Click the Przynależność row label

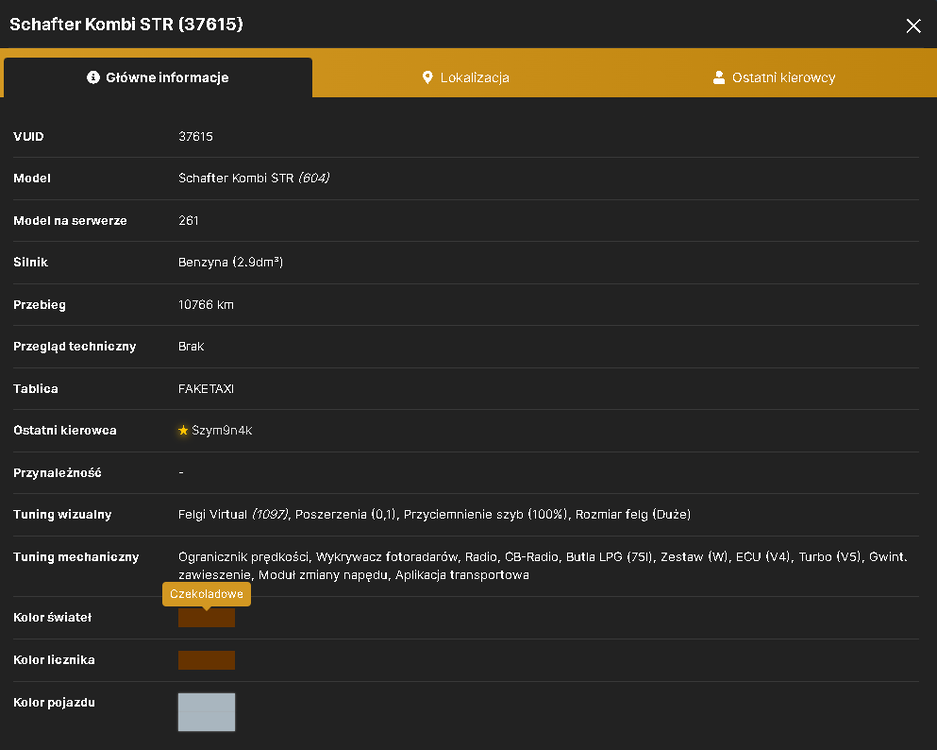(x=57, y=473)
